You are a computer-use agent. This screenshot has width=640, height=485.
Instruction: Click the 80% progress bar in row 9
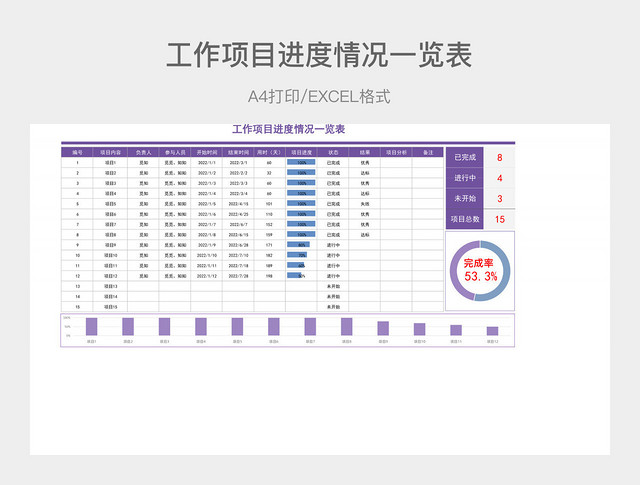[298, 245]
